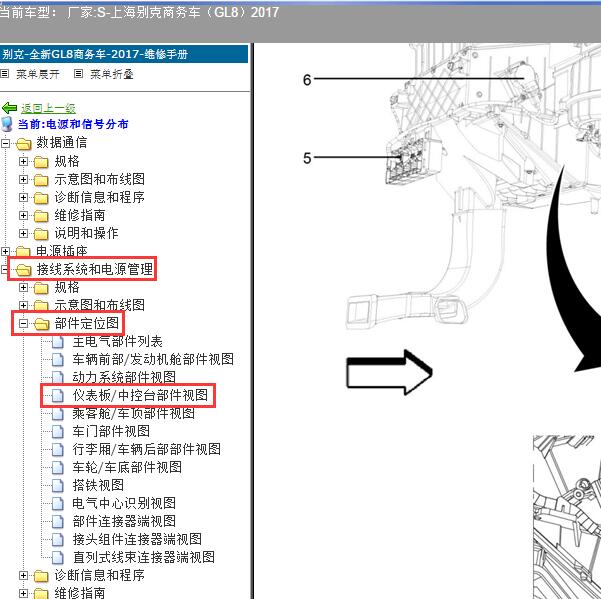The image size is (601, 599).
Task: Click folder icon of 部件定位图
Action: pyautogui.click(x=41, y=324)
